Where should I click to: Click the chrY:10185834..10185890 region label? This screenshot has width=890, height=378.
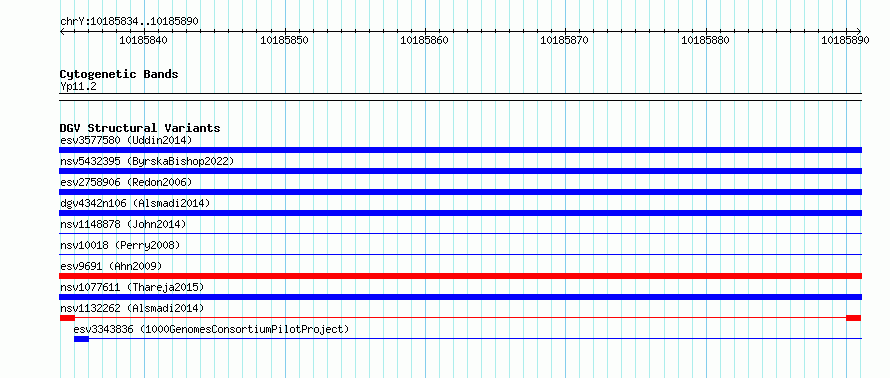pyautogui.click(x=129, y=21)
